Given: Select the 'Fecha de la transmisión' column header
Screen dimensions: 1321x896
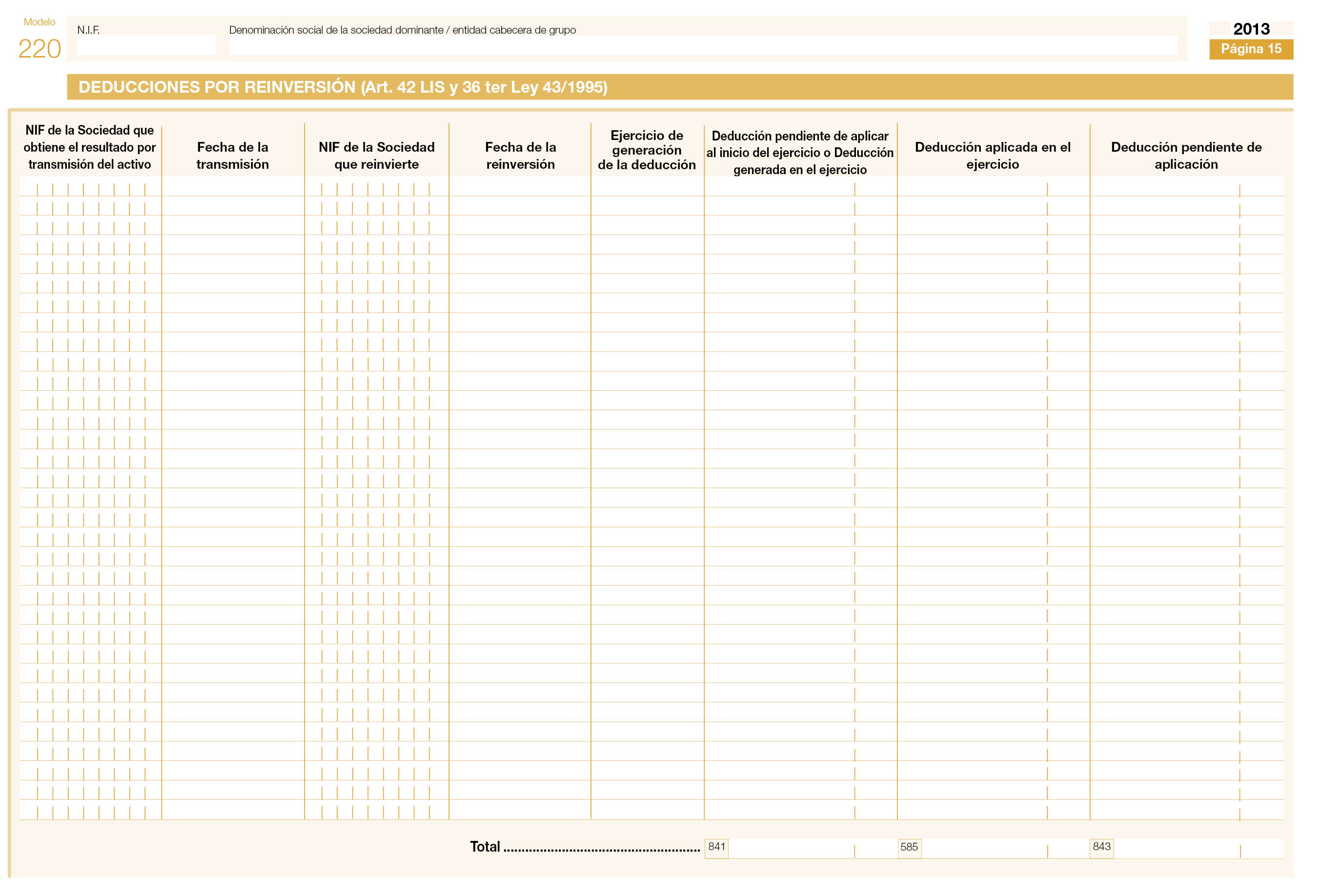Looking at the screenshot, I should 232,156.
